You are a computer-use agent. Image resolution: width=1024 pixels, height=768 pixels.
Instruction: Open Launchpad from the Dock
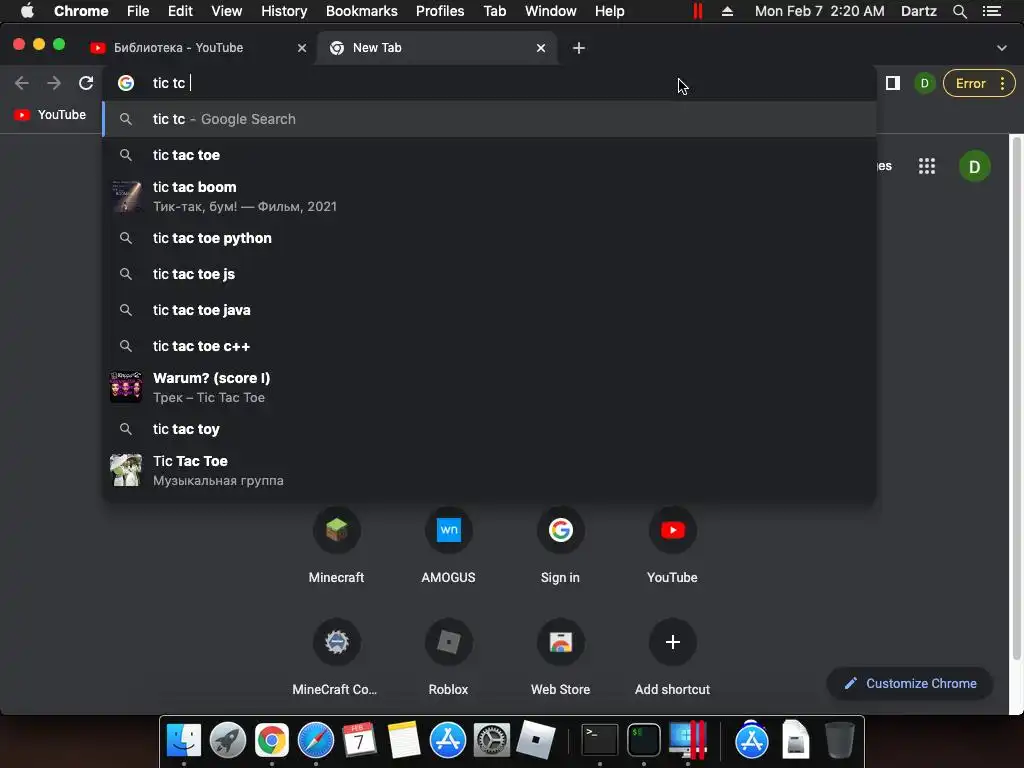(x=228, y=740)
